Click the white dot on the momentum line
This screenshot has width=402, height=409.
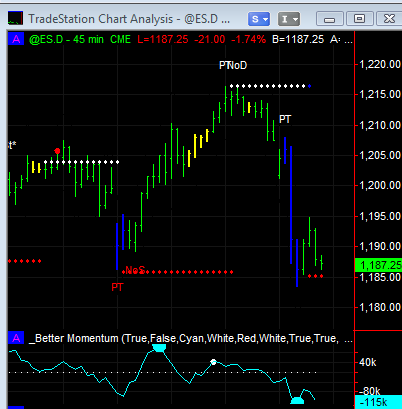(x=213, y=362)
